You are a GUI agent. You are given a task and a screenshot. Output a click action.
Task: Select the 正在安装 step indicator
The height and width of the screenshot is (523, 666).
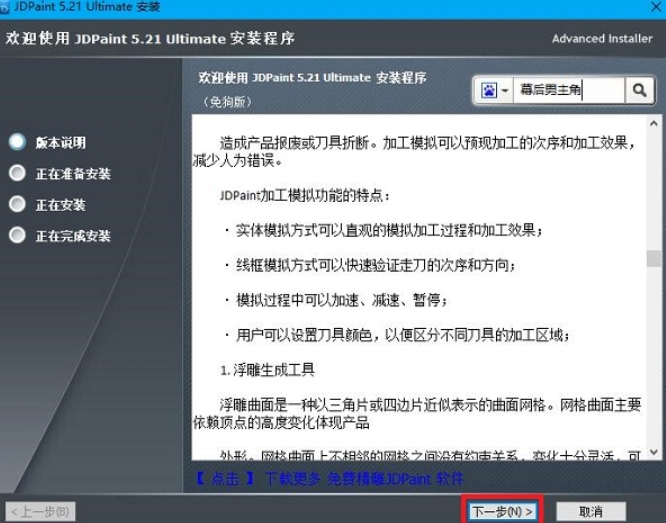click(x=17, y=204)
